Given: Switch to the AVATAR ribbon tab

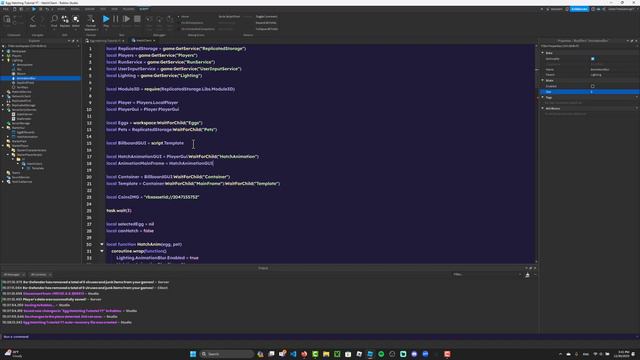Looking at the screenshot, I should pyautogui.click(x=89, y=9).
